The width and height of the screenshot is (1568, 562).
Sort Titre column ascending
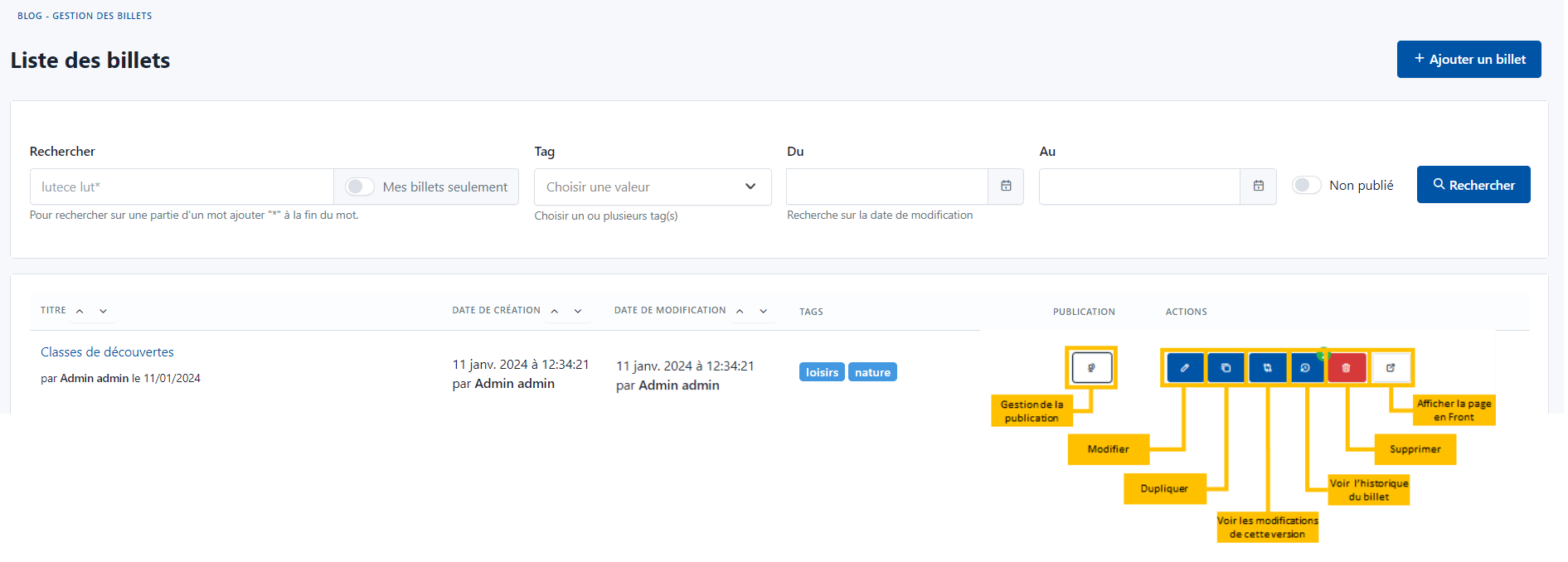[x=80, y=311]
